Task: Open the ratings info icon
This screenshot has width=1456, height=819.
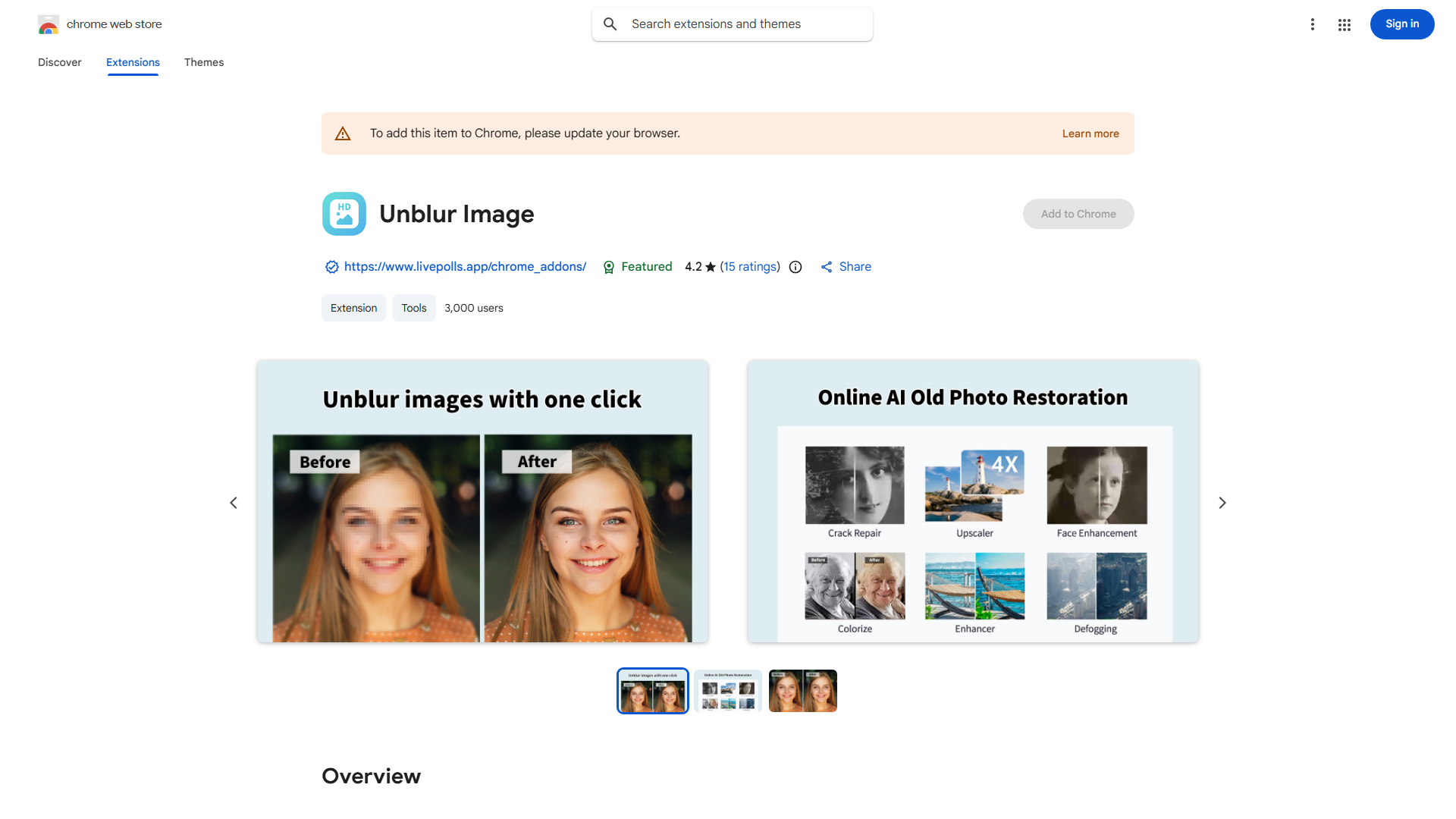Action: pos(795,267)
